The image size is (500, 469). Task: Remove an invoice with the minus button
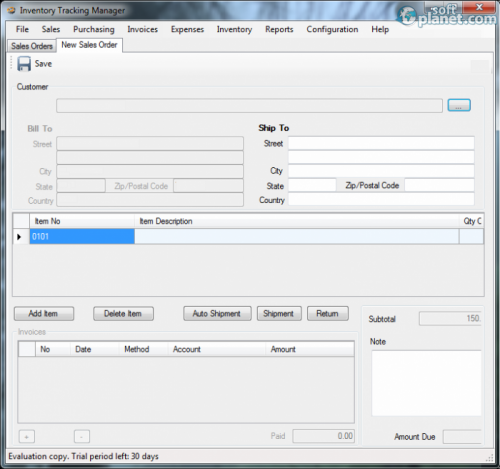coord(82,437)
